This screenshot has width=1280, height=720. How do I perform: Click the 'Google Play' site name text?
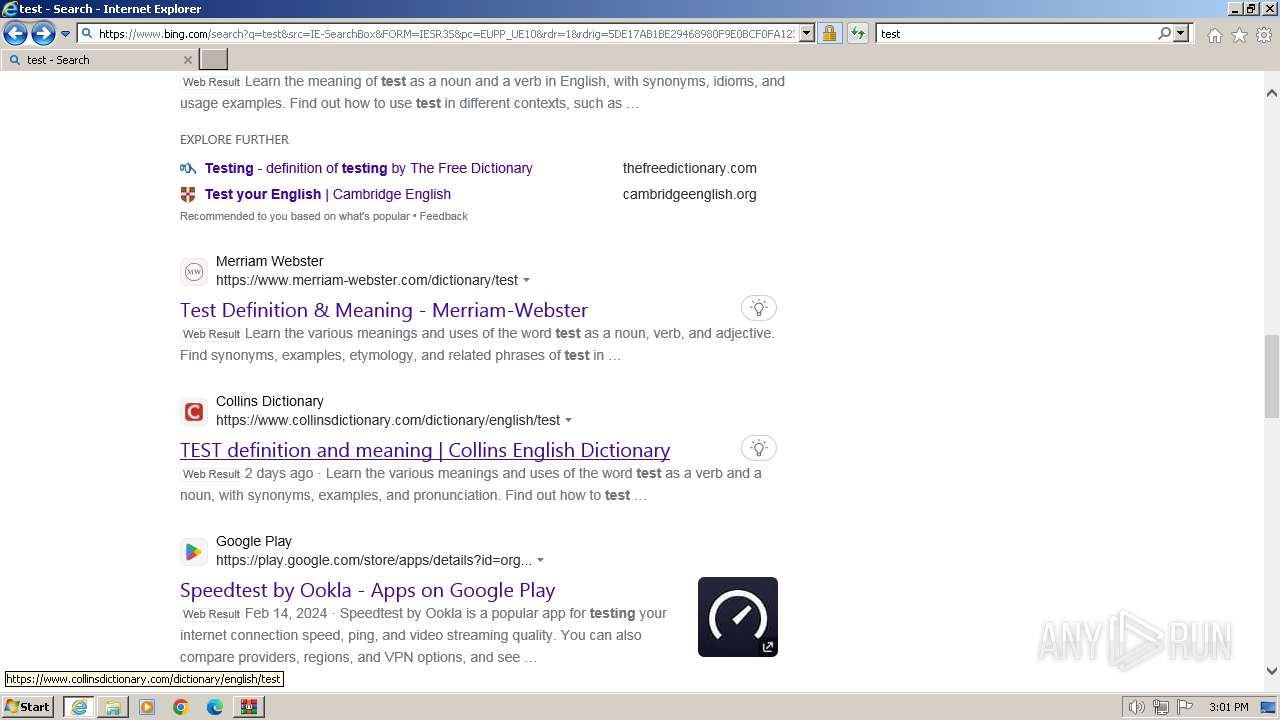(x=254, y=541)
